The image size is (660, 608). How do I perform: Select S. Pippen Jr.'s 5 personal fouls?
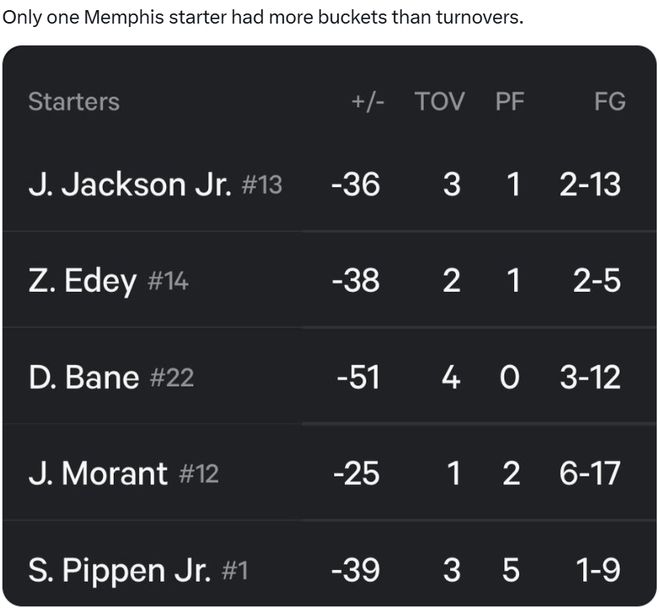click(x=511, y=570)
